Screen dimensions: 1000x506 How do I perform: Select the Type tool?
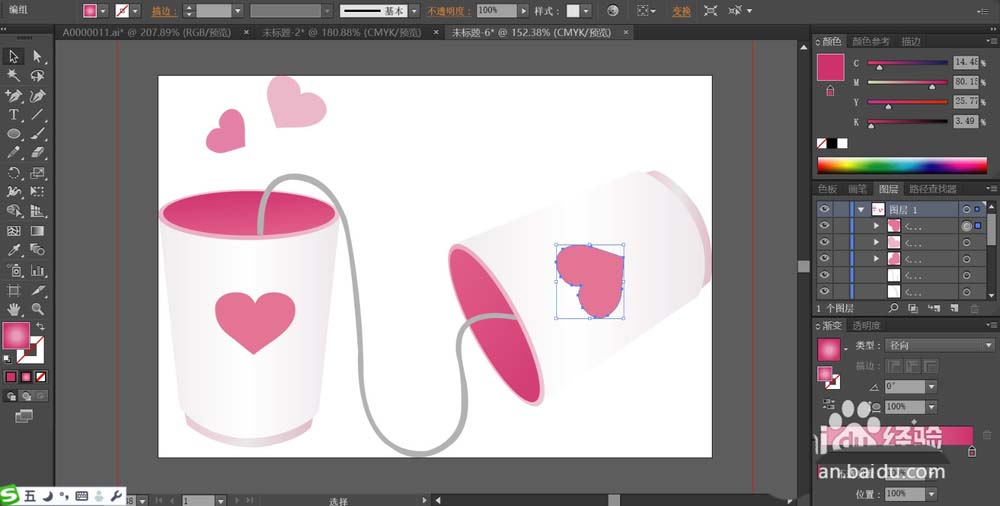tap(14, 115)
